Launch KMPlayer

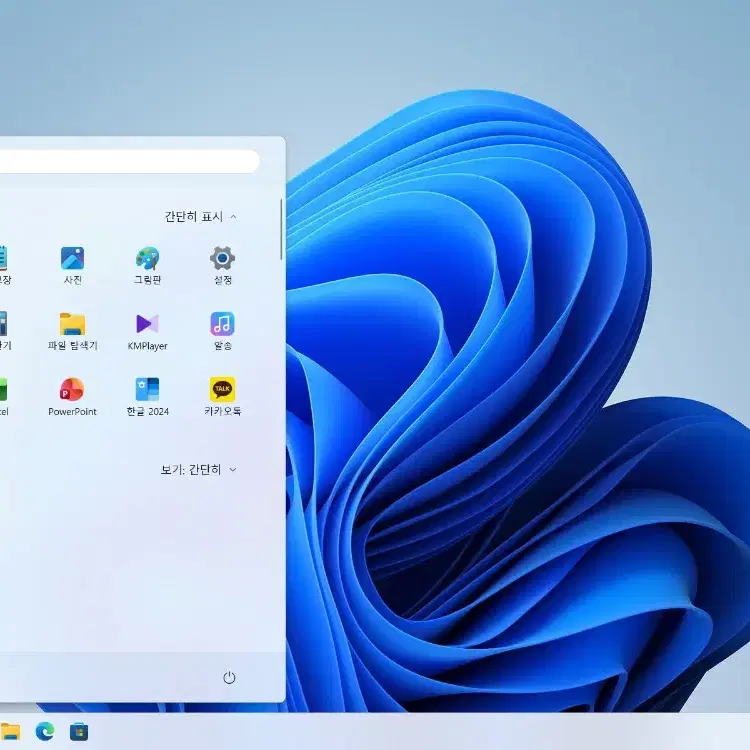tap(147, 331)
